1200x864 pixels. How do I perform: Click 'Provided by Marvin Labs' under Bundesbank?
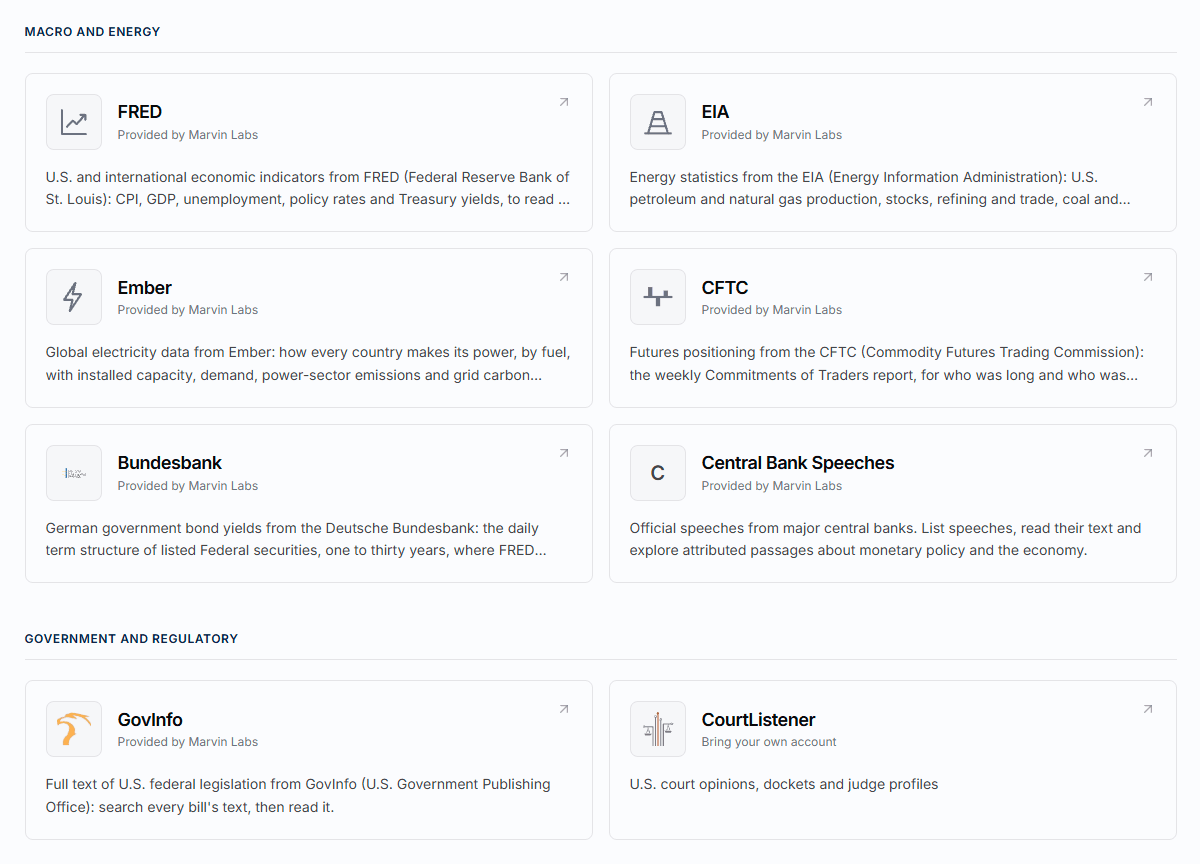[x=188, y=486]
